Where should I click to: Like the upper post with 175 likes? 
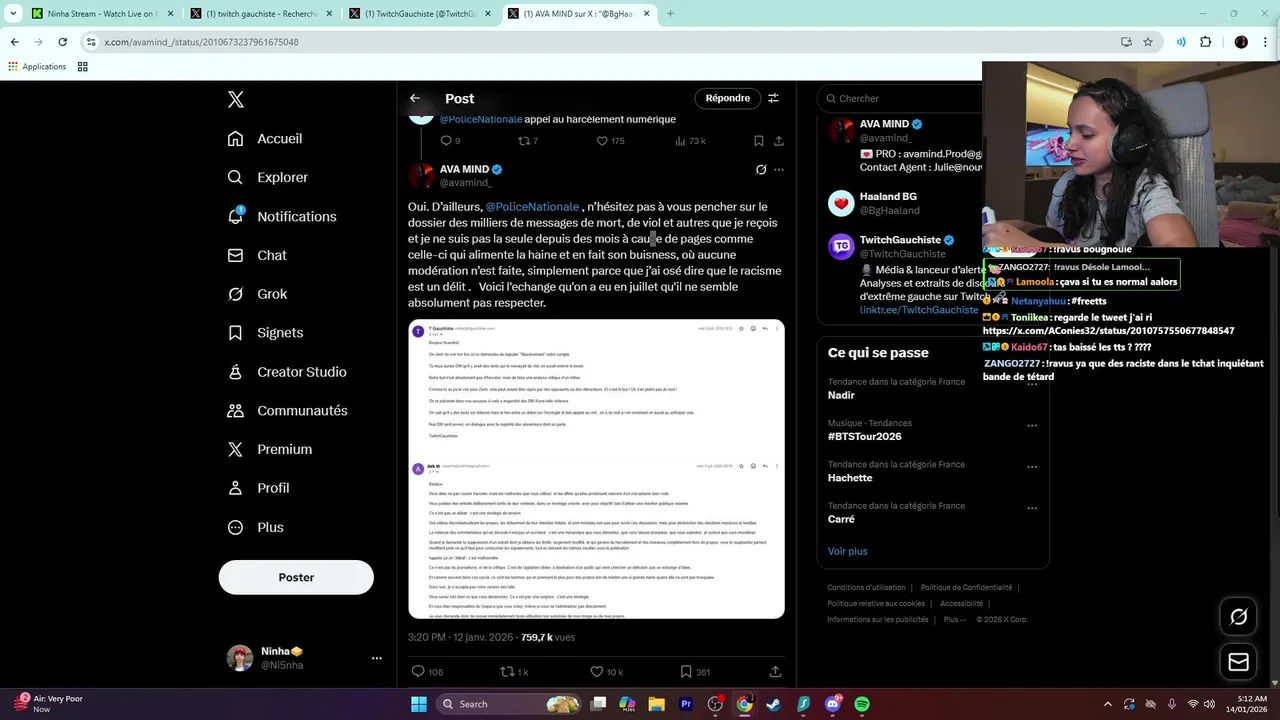(x=602, y=141)
